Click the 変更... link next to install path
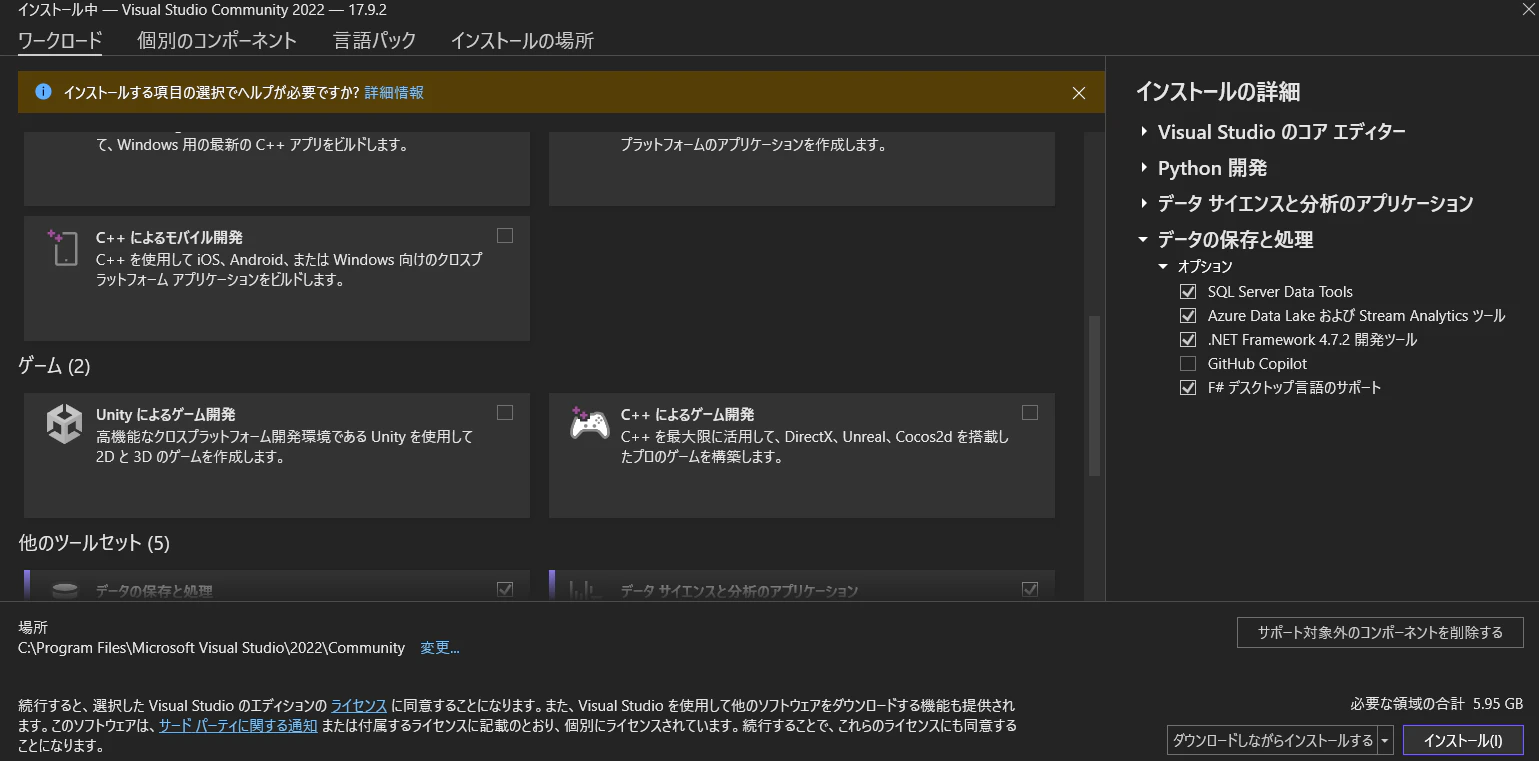 (440, 648)
